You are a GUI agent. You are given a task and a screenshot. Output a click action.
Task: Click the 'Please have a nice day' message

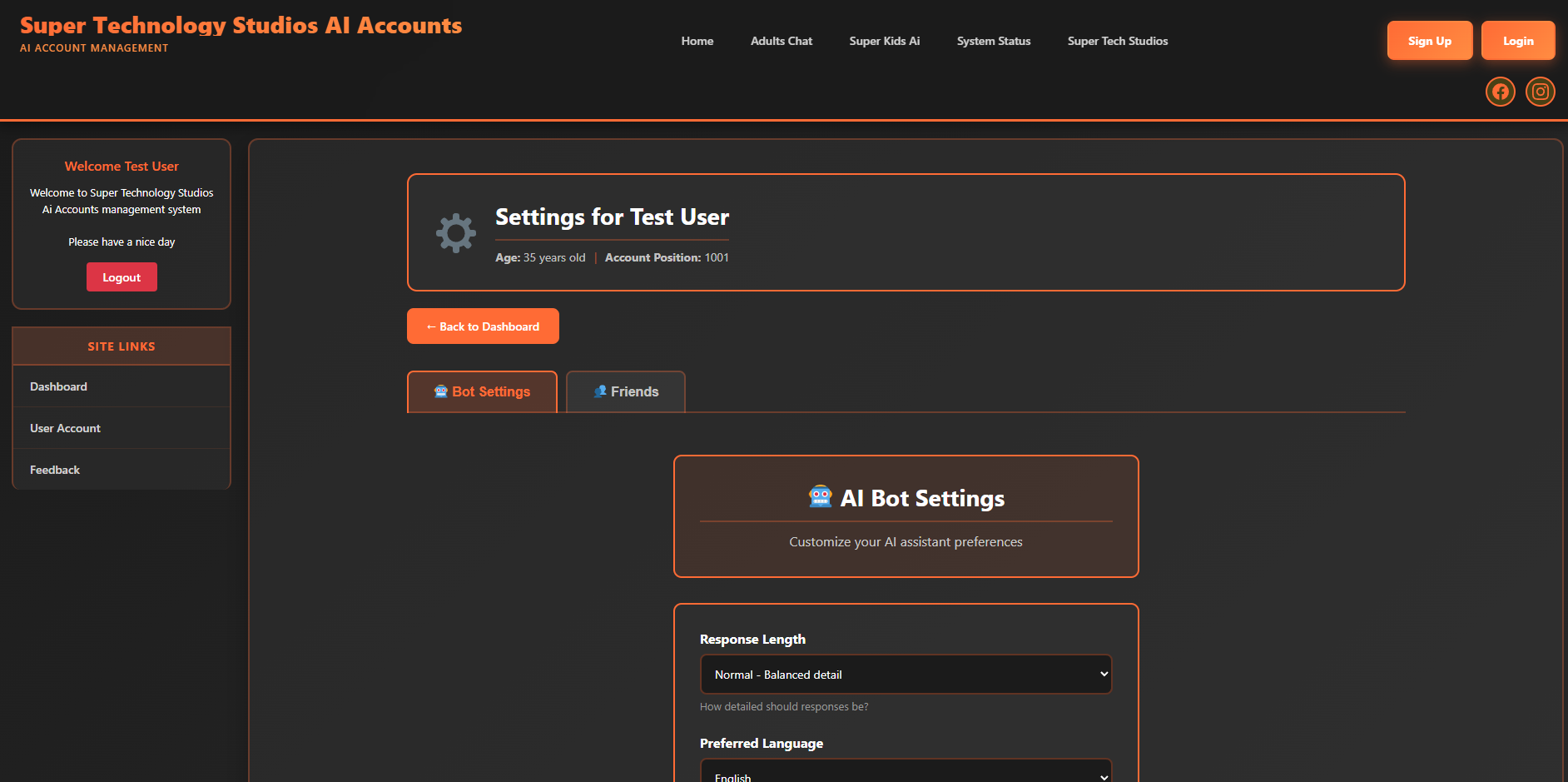click(x=122, y=242)
